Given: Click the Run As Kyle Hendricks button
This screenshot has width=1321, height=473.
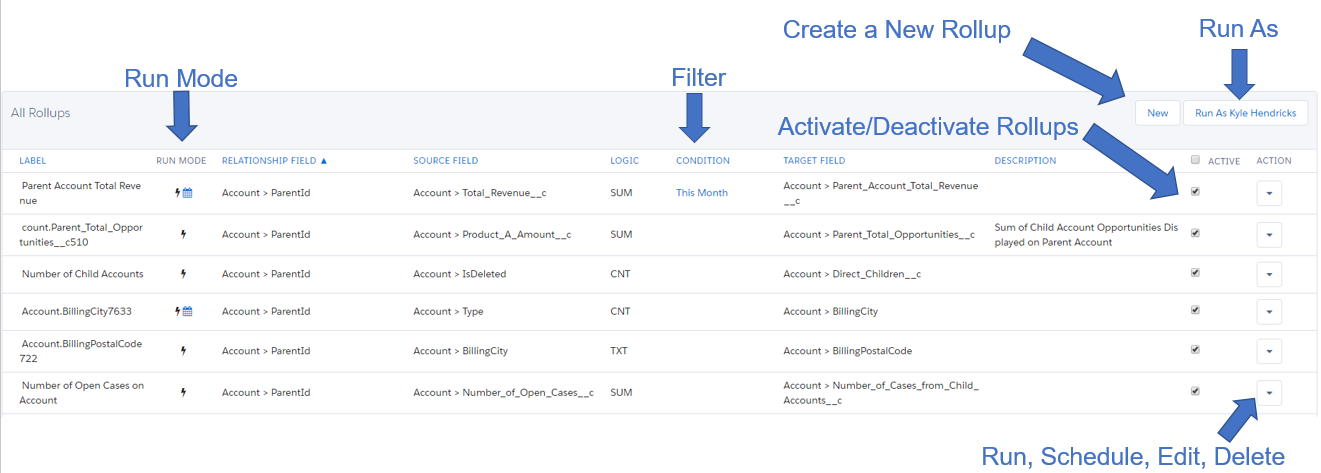Looking at the screenshot, I should pos(1245,113).
